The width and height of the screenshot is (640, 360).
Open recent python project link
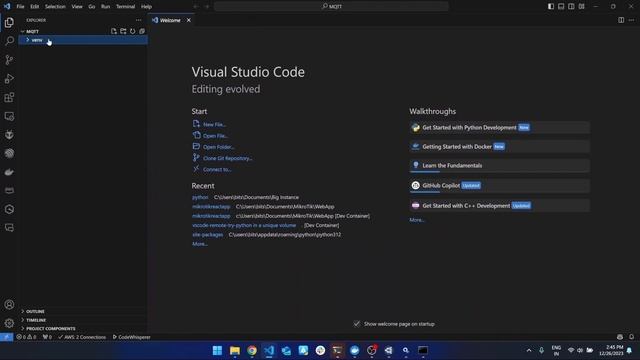200,197
